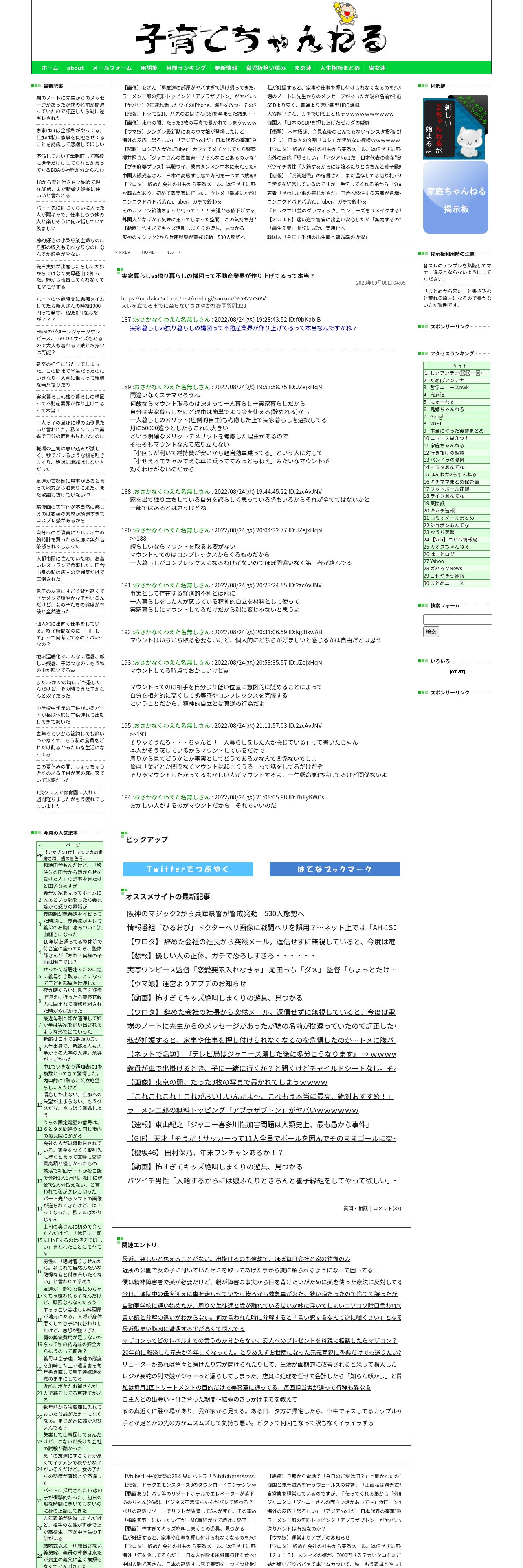Open Google in access ranking
Image resolution: width=523 pixels, height=1568 pixels.
tap(438, 417)
